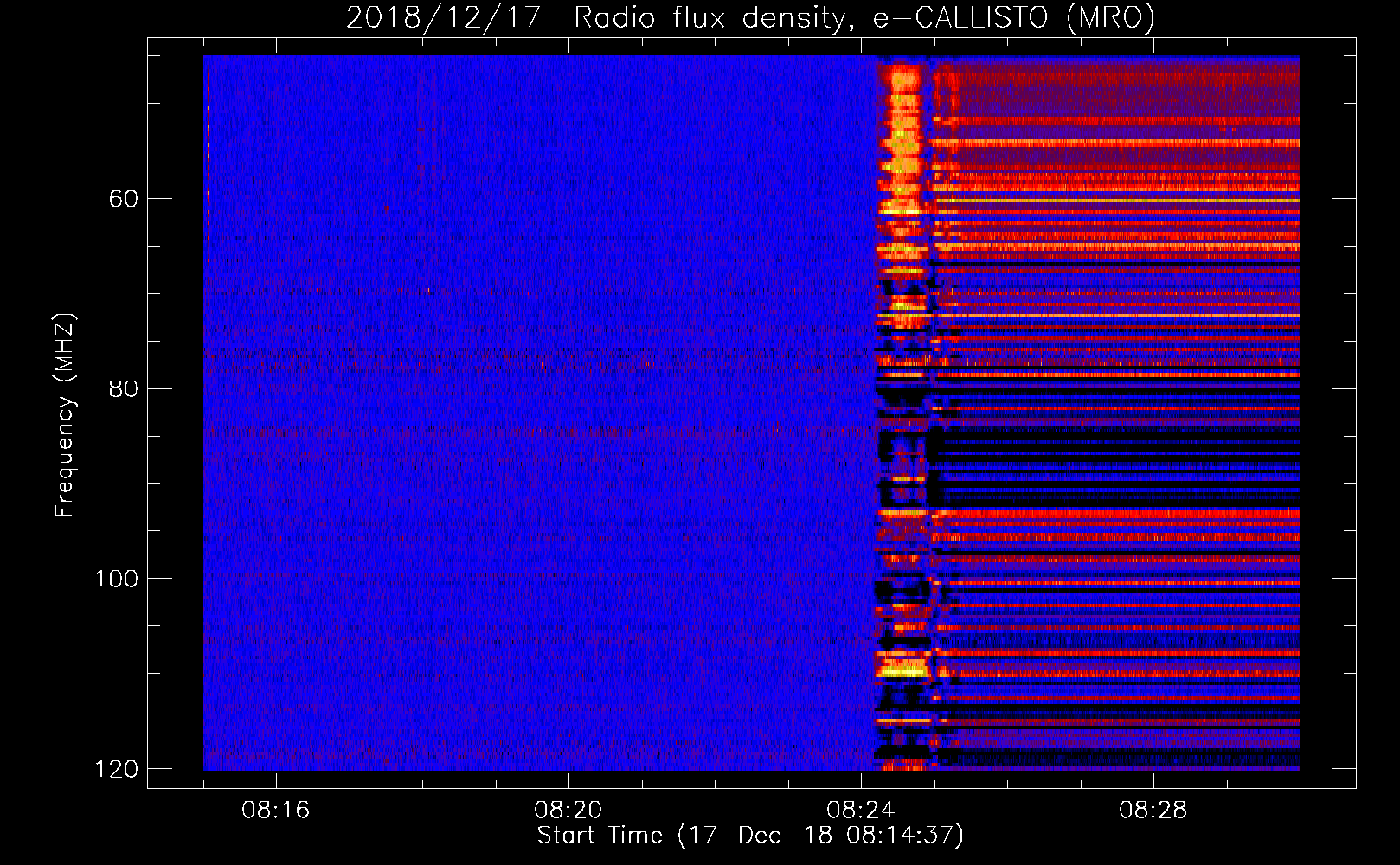Click the '120' frequency tick label
This screenshot has height=865, width=1400.
116,769
